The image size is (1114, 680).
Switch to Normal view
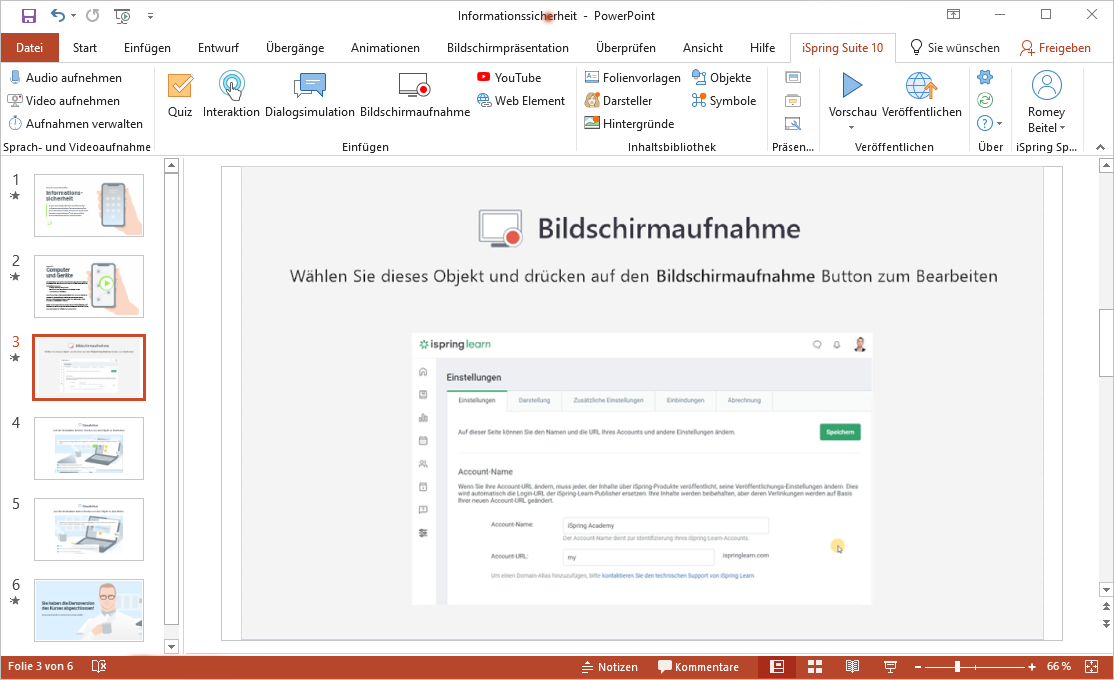[x=777, y=666]
